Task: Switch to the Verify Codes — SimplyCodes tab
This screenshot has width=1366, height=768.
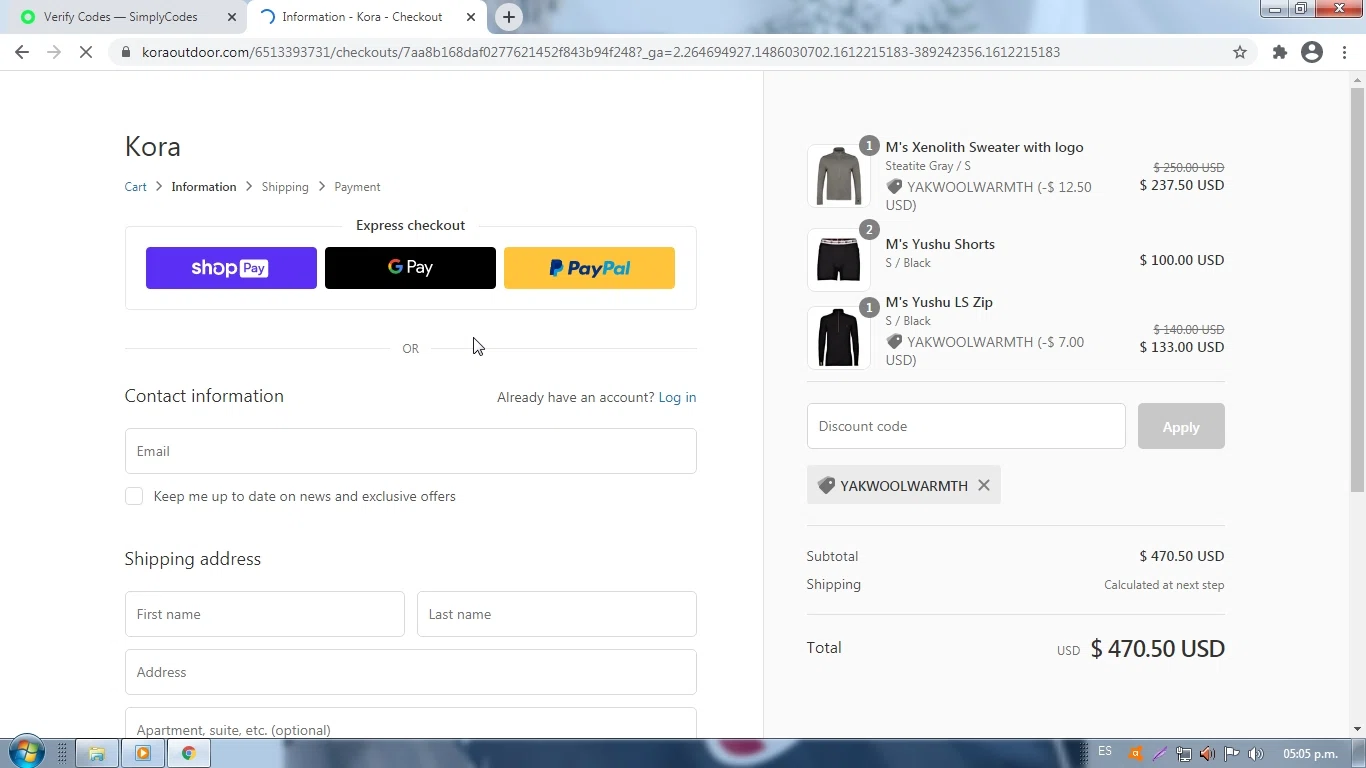Action: tap(123, 17)
